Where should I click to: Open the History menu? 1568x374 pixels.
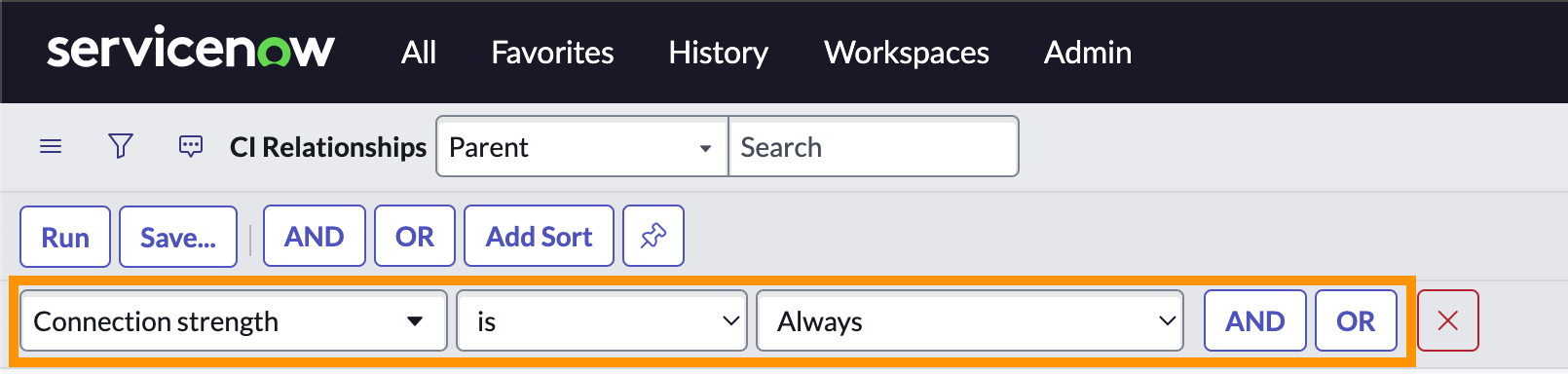click(x=719, y=53)
